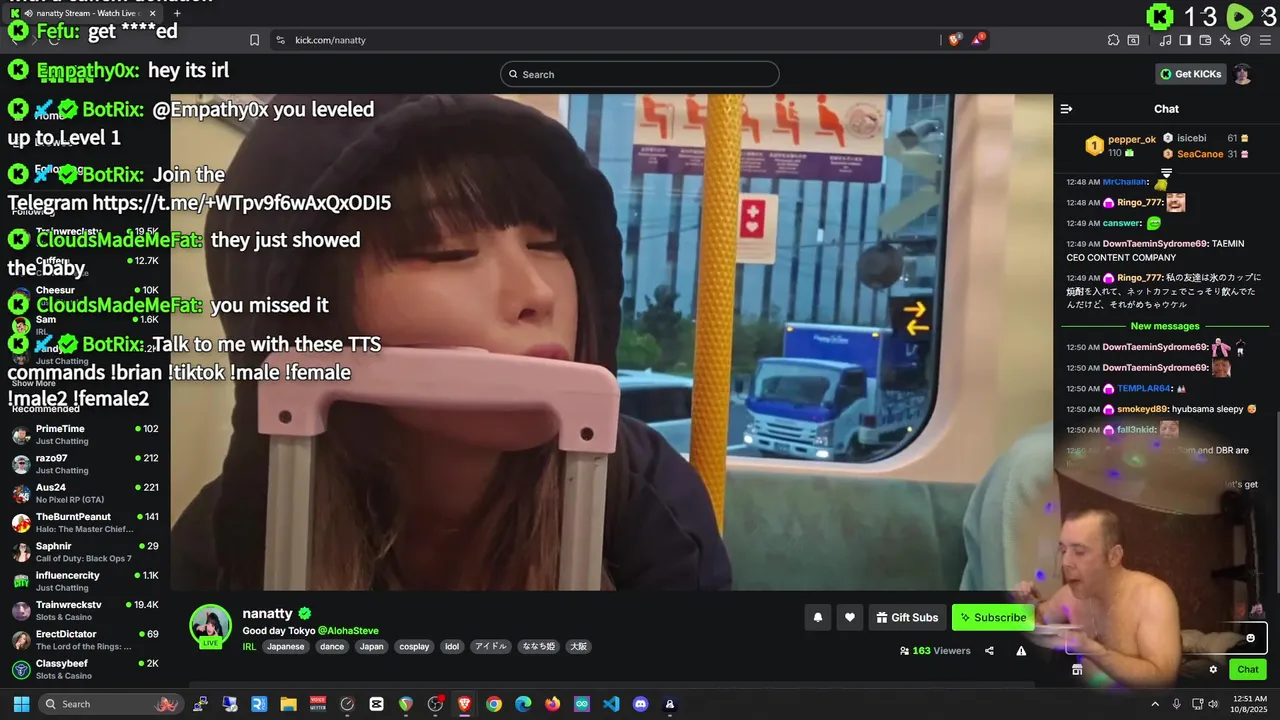Screen dimensions: 1280x720
Task: Close the nanatty Stream tab
Action: [153, 13]
